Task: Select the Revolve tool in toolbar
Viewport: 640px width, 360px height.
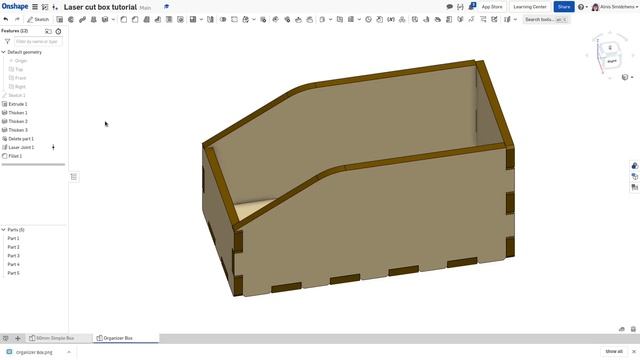Action: click(71, 19)
